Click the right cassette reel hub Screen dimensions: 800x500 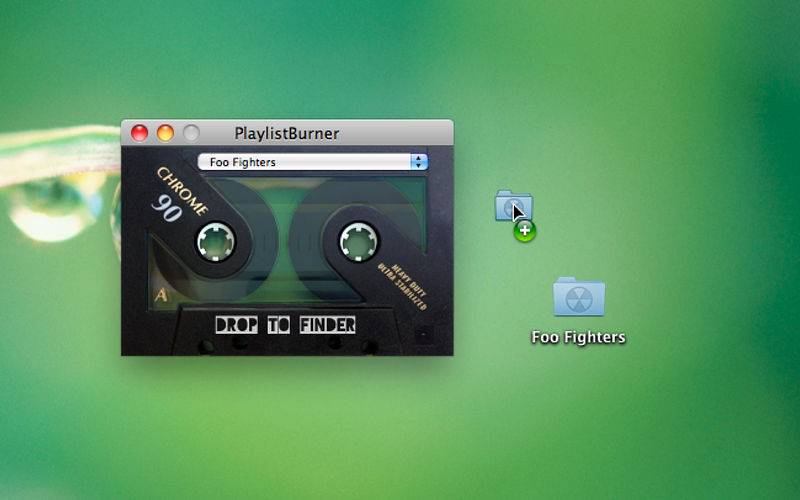[x=359, y=241]
